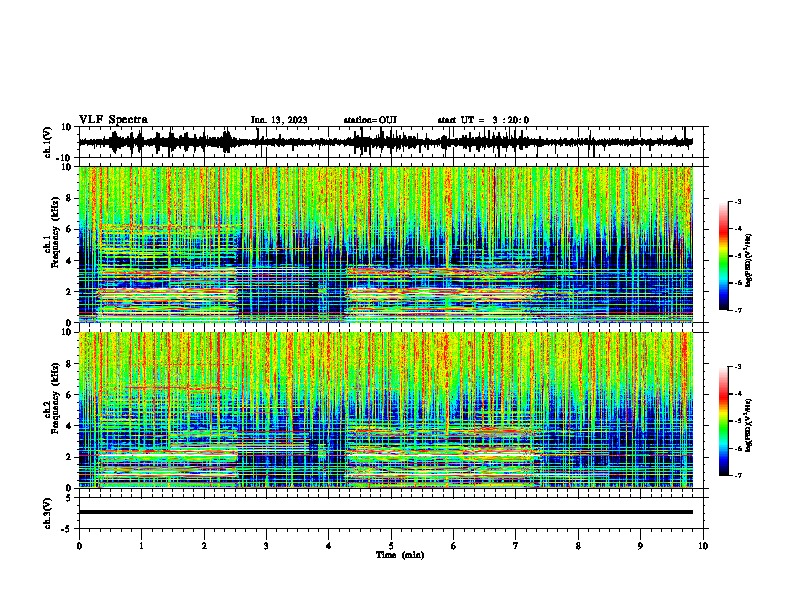Viewport: 792px width, 612px height.
Task: Click the ch.1 frequency spectrogram panel
Action: [x=385, y=244]
